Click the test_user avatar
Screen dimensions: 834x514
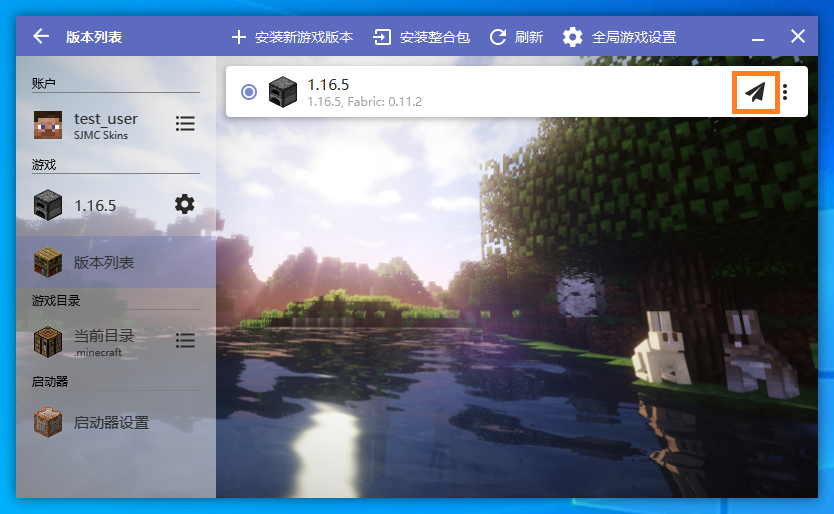click(x=48, y=125)
